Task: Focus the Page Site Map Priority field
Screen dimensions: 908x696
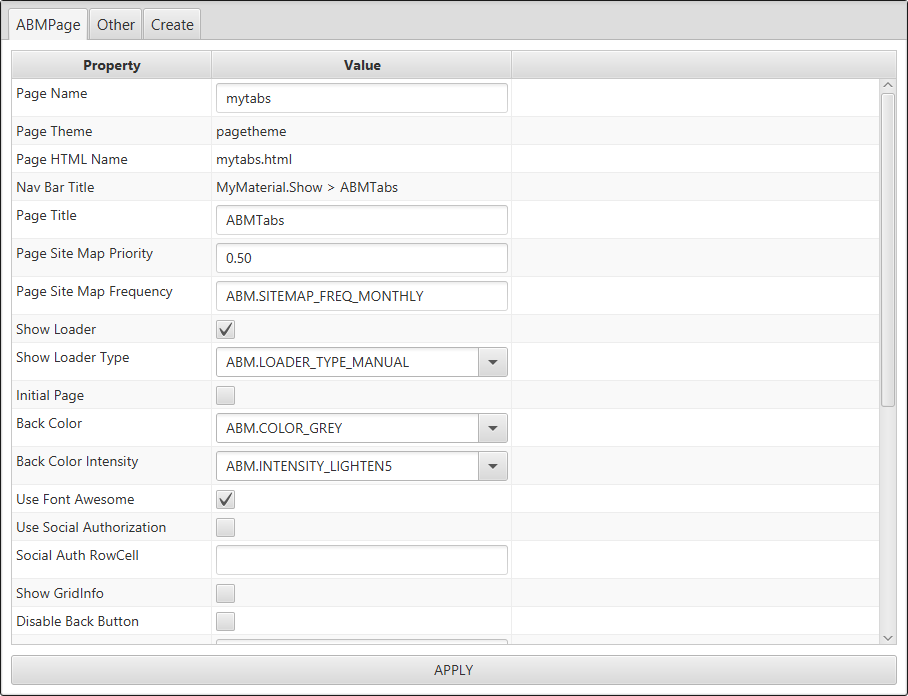Action: (361, 258)
